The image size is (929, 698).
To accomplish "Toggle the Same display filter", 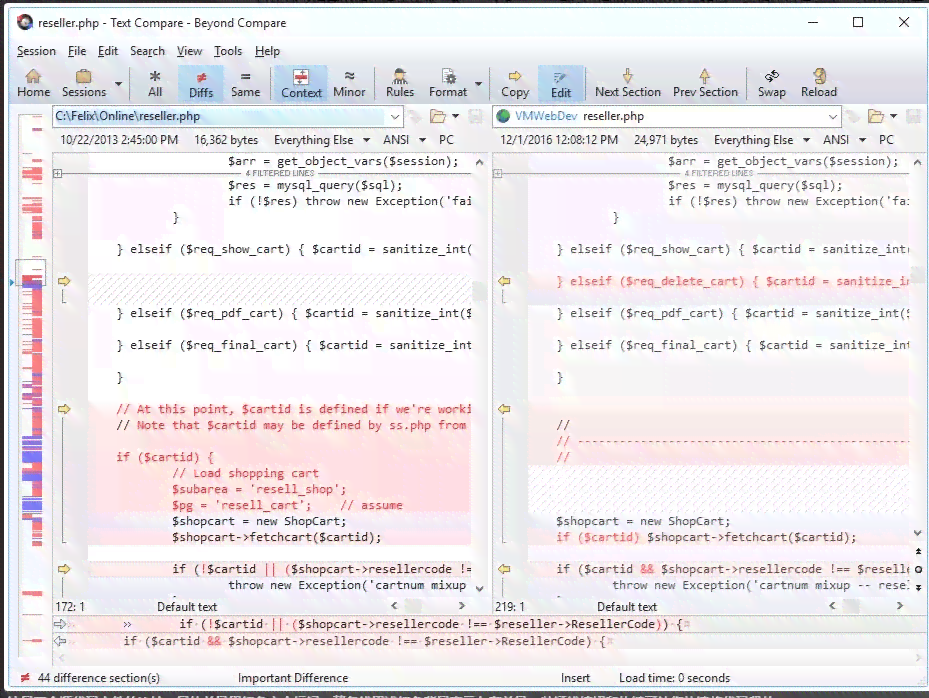I will 245,83.
